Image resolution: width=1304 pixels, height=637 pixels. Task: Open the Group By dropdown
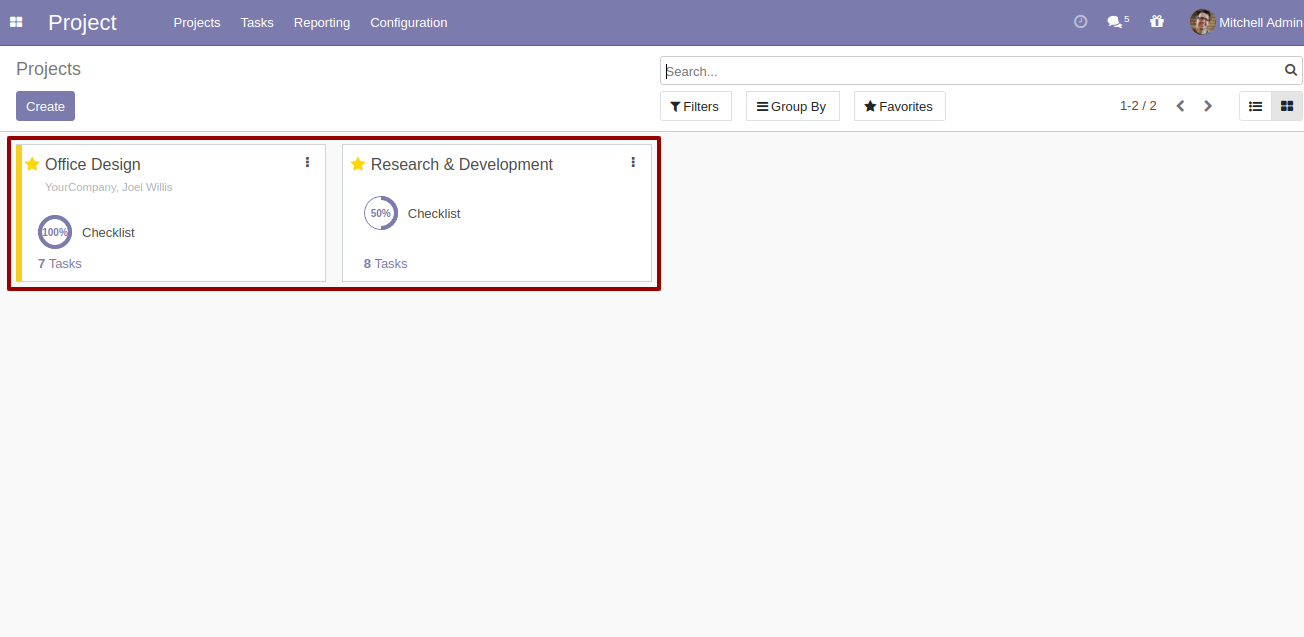click(793, 106)
